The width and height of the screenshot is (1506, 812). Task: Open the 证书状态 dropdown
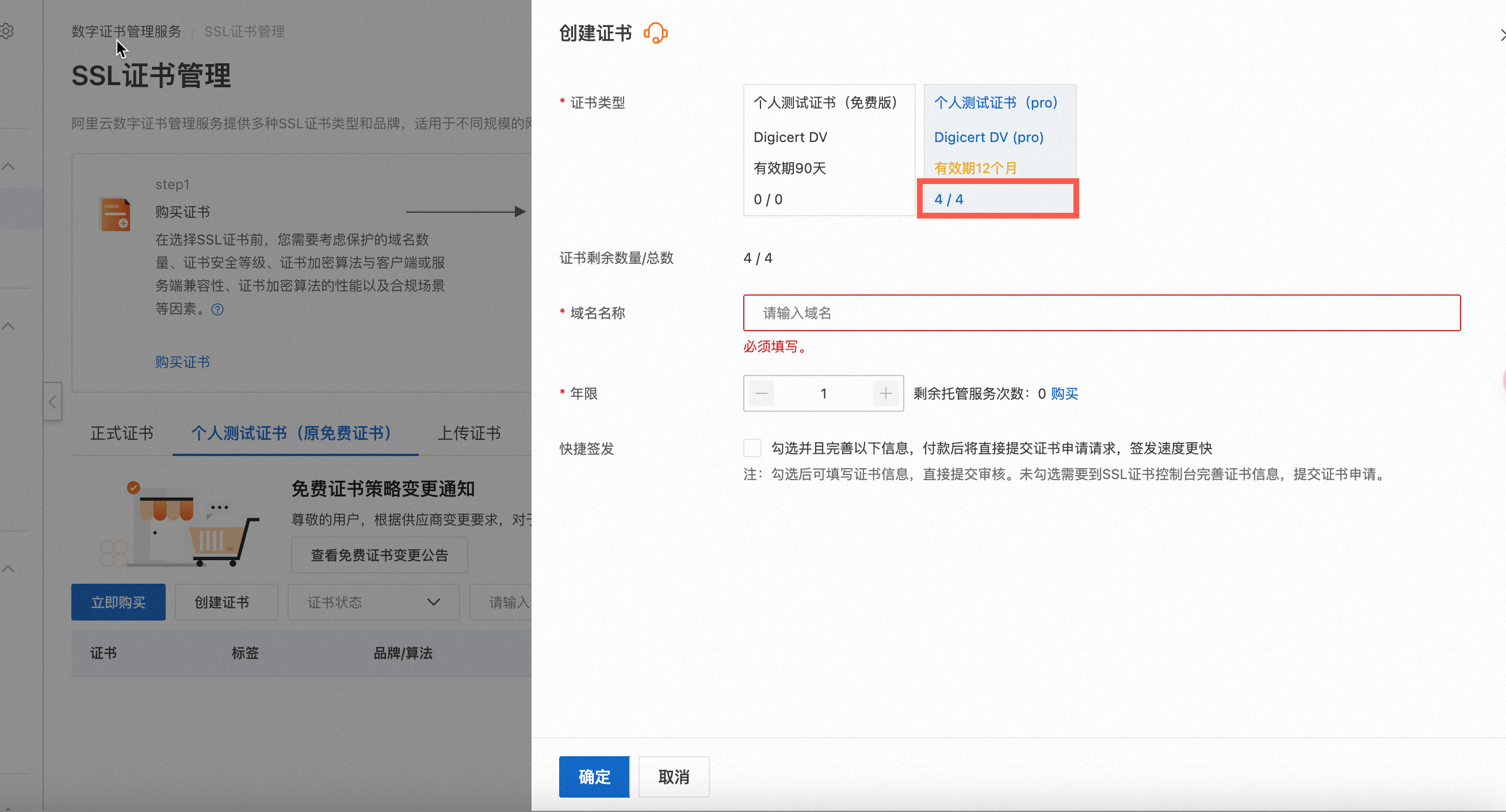tap(373, 602)
